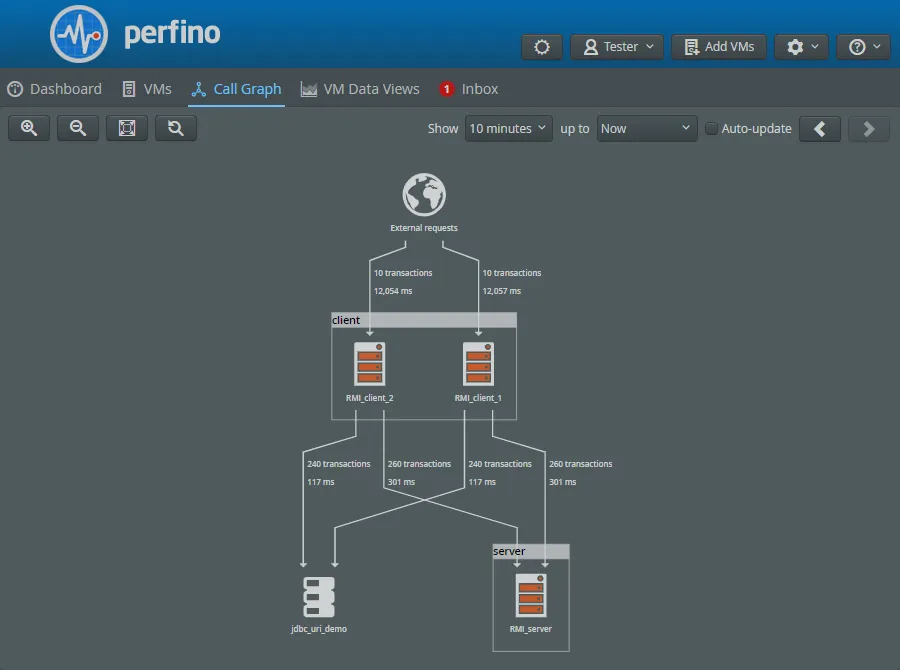Select the zoom out tool
This screenshot has height=670, width=900.
tap(77, 128)
